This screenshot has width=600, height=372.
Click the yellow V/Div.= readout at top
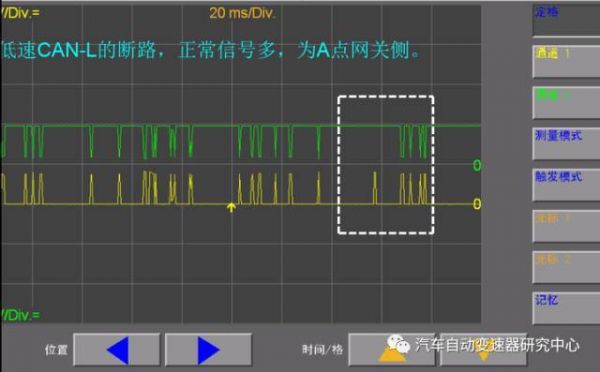point(20,13)
